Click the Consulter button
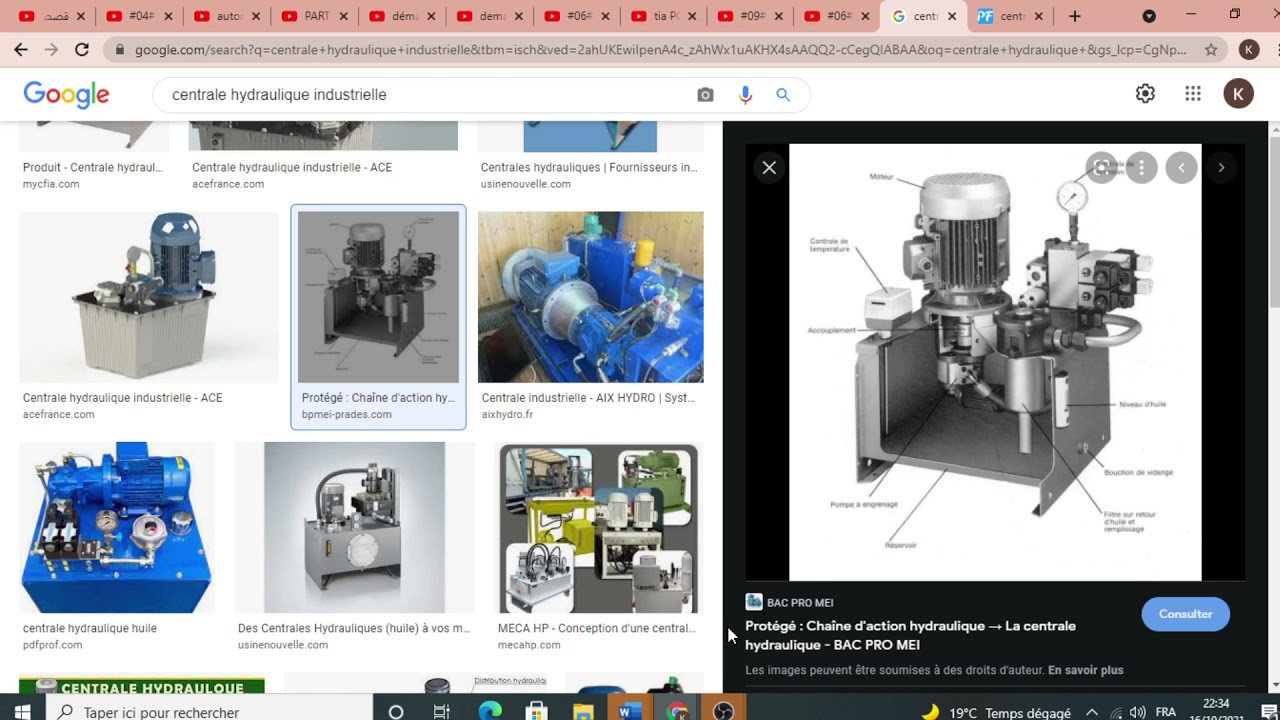 coord(1186,614)
